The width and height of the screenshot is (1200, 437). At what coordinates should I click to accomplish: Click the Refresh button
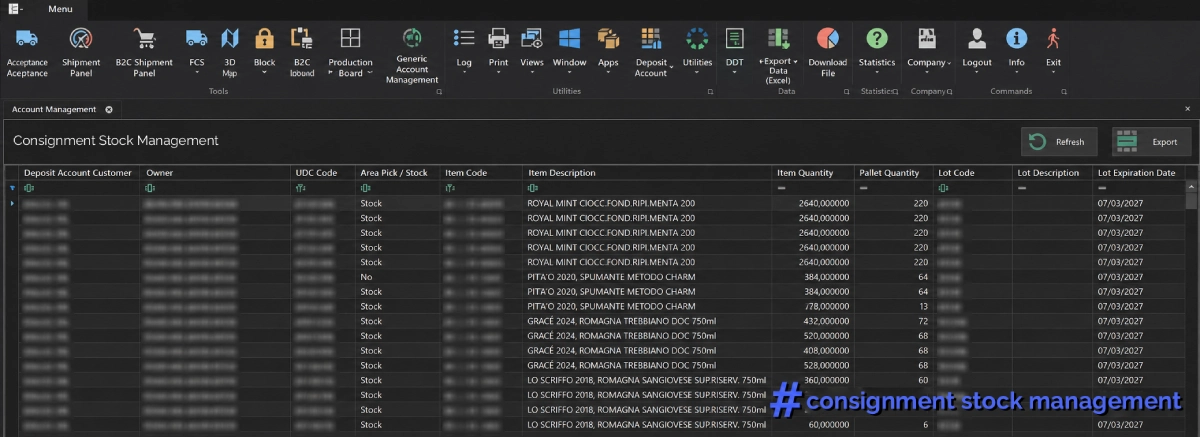[1058, 142]
